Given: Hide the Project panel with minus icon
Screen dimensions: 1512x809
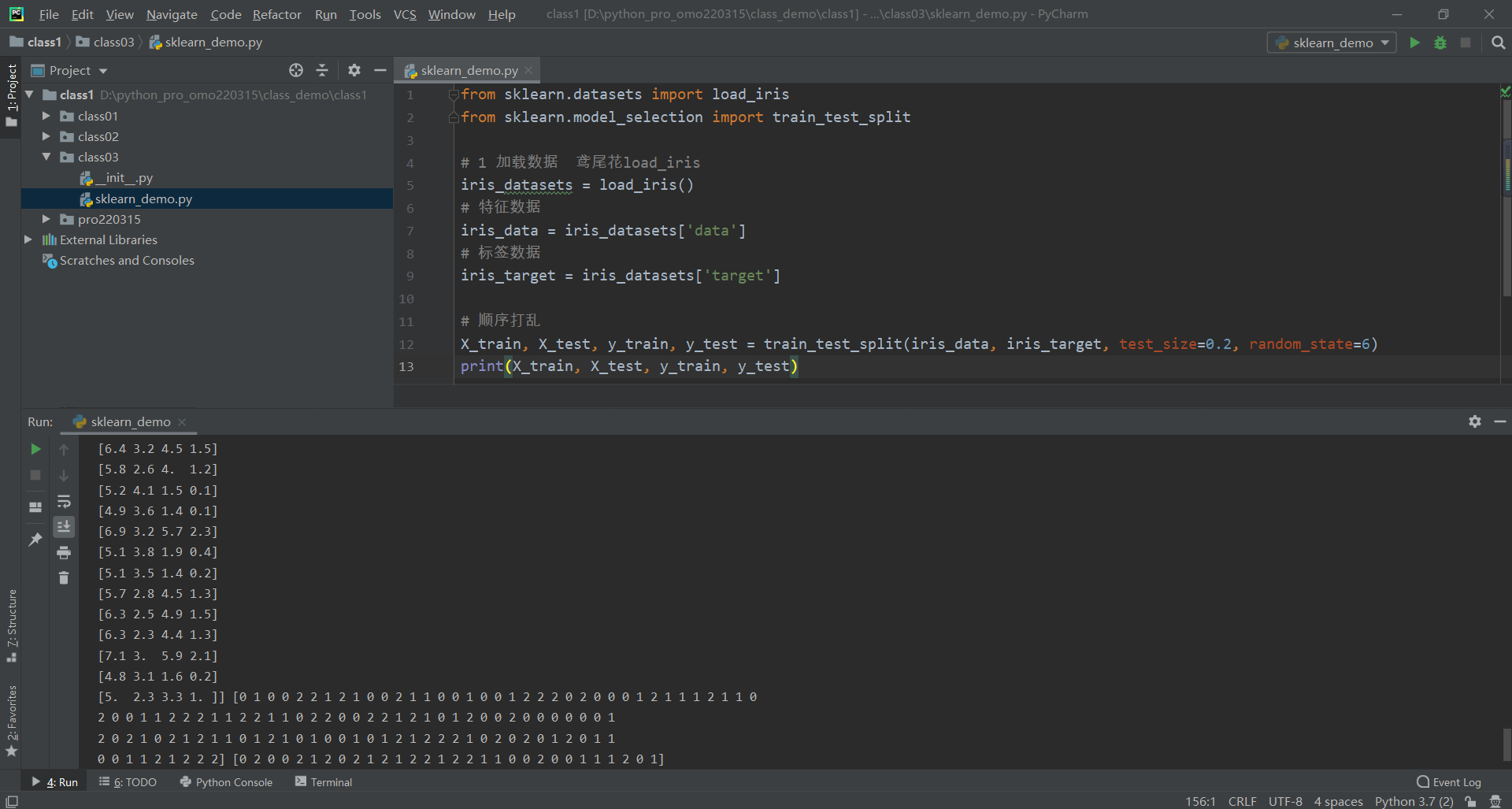Looking at the screenshot, I should 380,70.
